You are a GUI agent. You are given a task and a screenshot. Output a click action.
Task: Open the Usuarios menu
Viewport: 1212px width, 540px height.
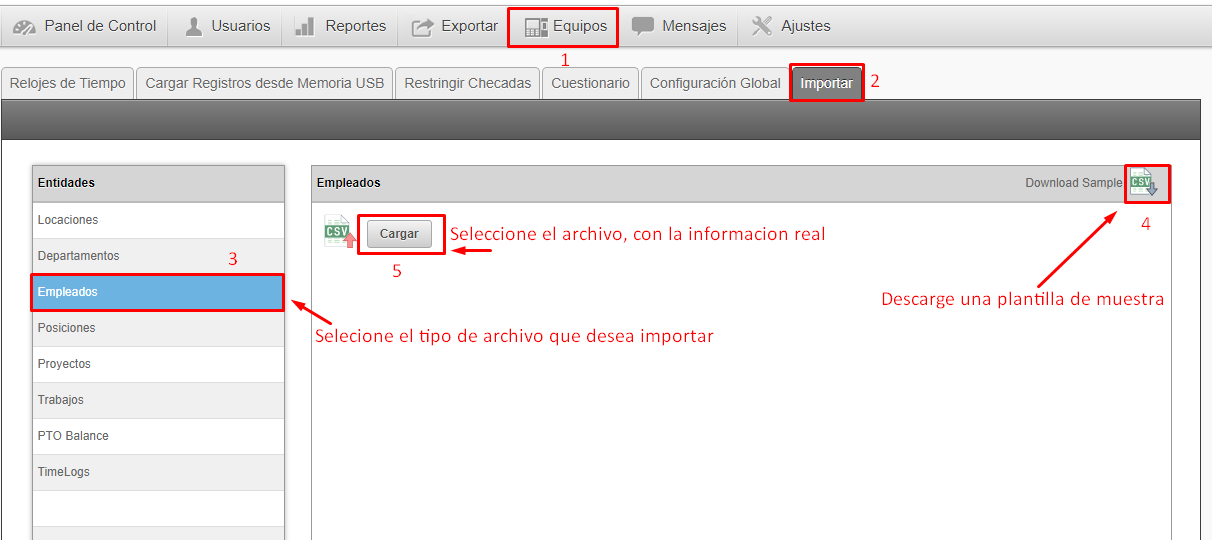pyautogui.click(x=227, y=26)
